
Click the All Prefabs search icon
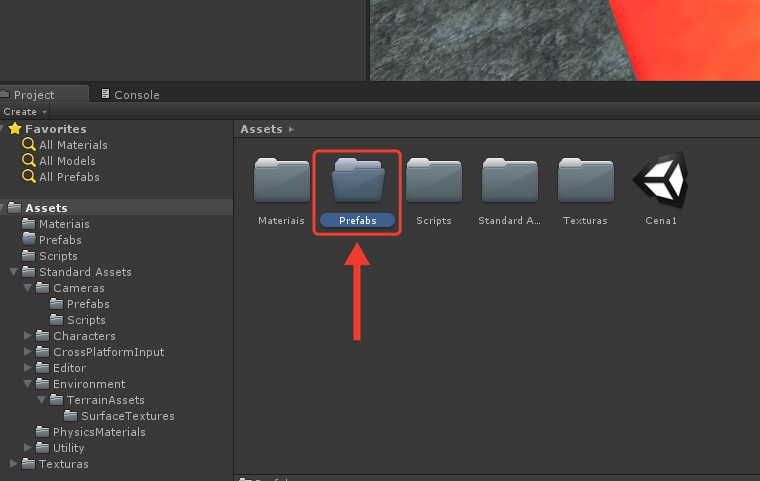pyautogui.click(x=29, y=176)
